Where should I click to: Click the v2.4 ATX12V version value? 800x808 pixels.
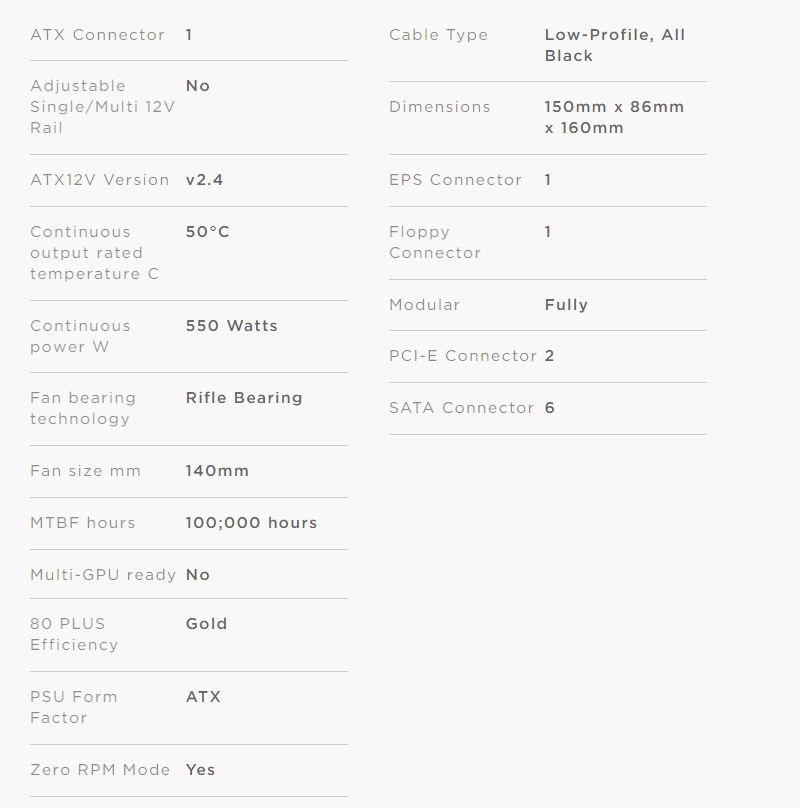click(204, 180)
